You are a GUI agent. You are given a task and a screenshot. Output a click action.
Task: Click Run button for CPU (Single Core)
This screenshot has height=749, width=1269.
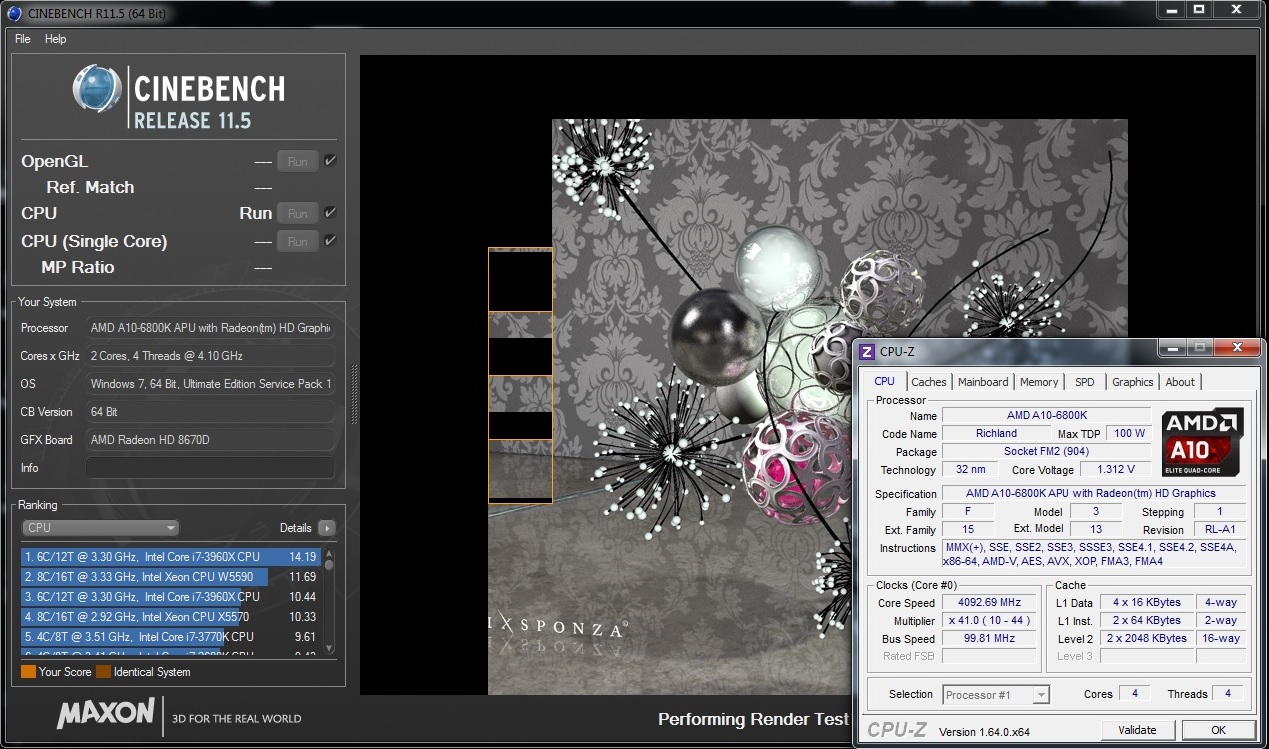coord(298,241)
